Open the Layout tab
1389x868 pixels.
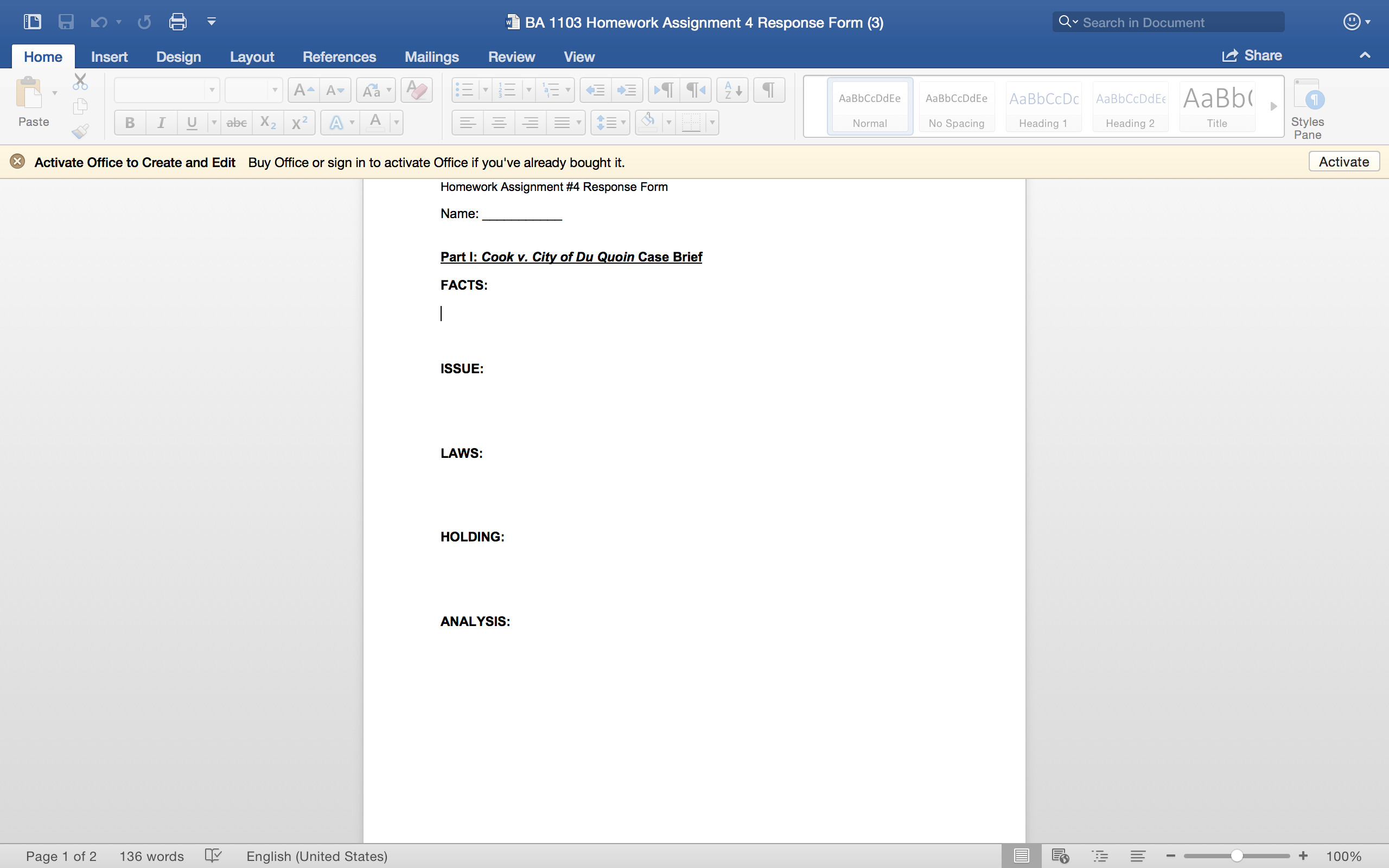251,57
